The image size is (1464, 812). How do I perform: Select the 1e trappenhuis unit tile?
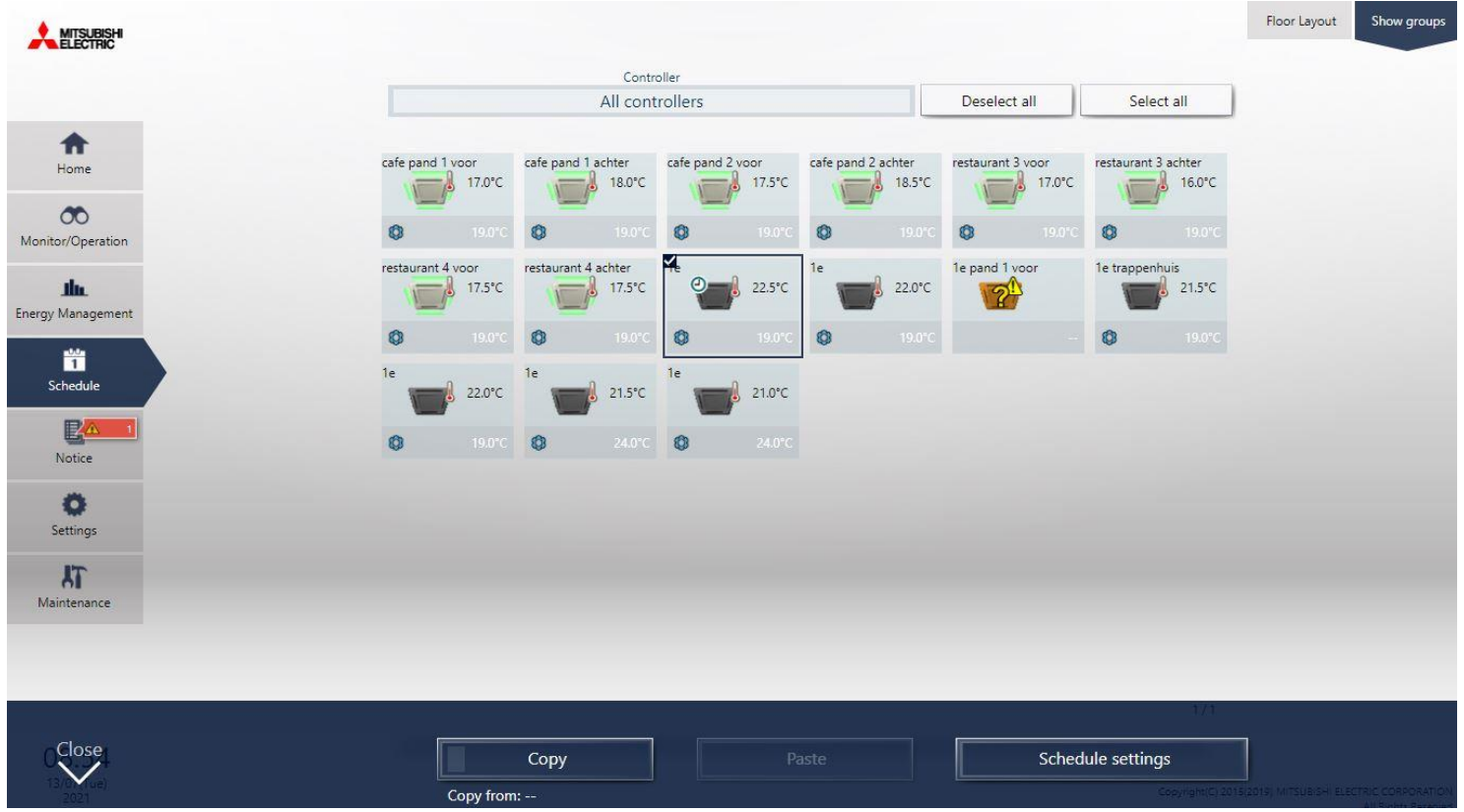point(1160,305)
